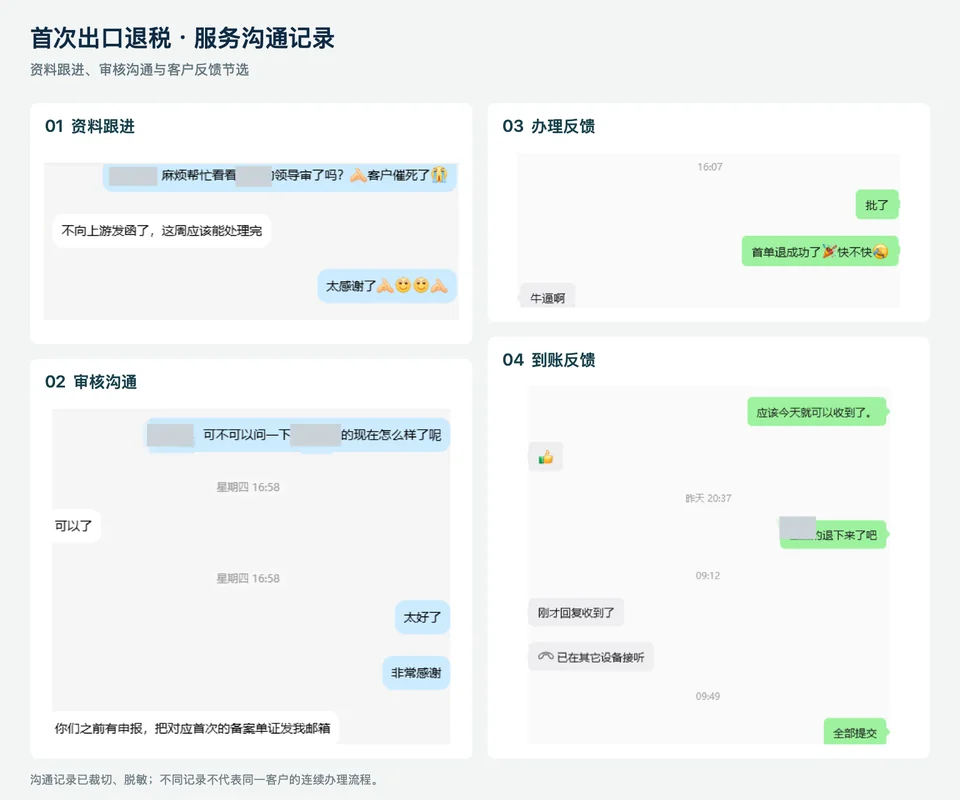Click message 首单退成功了 快不快
The width and height of the screenshot is (960, 800).
pos(820,252)
